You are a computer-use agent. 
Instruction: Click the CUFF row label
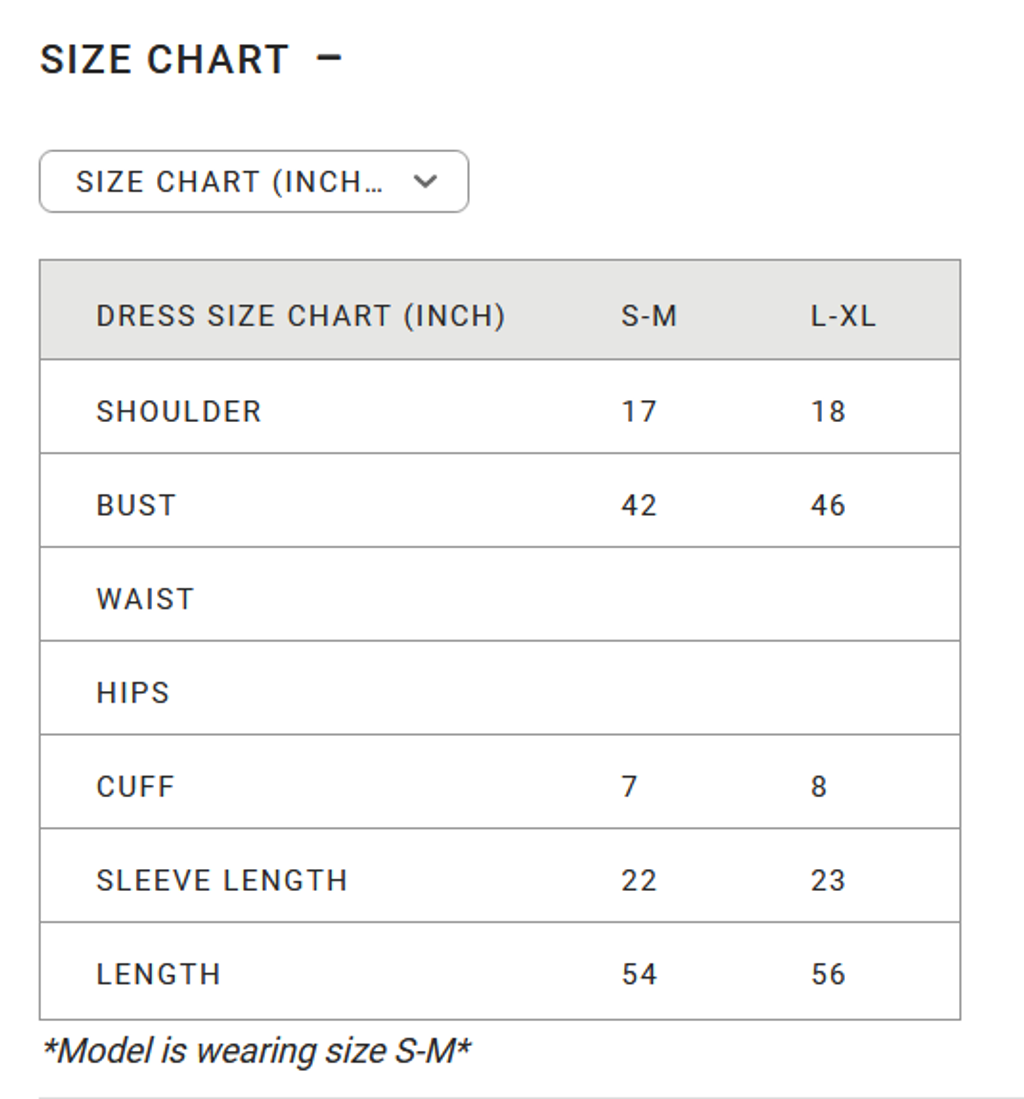135,787
